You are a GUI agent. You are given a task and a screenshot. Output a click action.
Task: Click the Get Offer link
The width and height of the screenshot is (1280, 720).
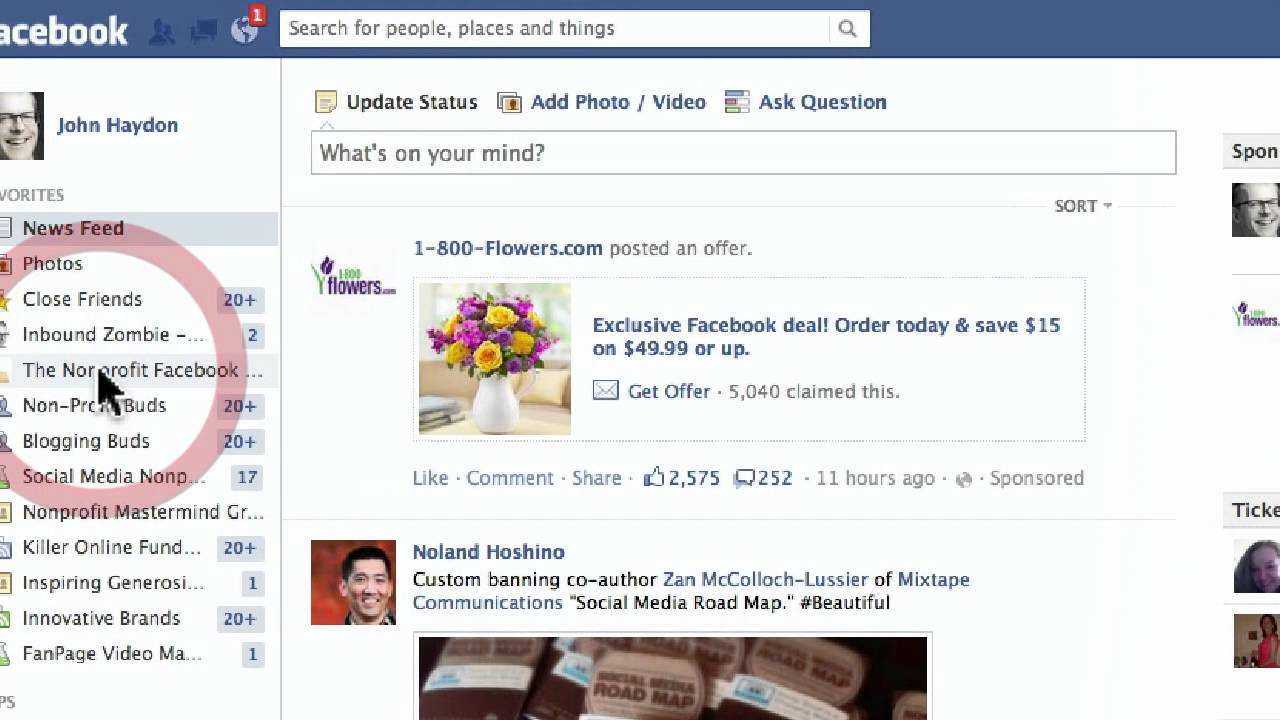(x=669, y=391)
